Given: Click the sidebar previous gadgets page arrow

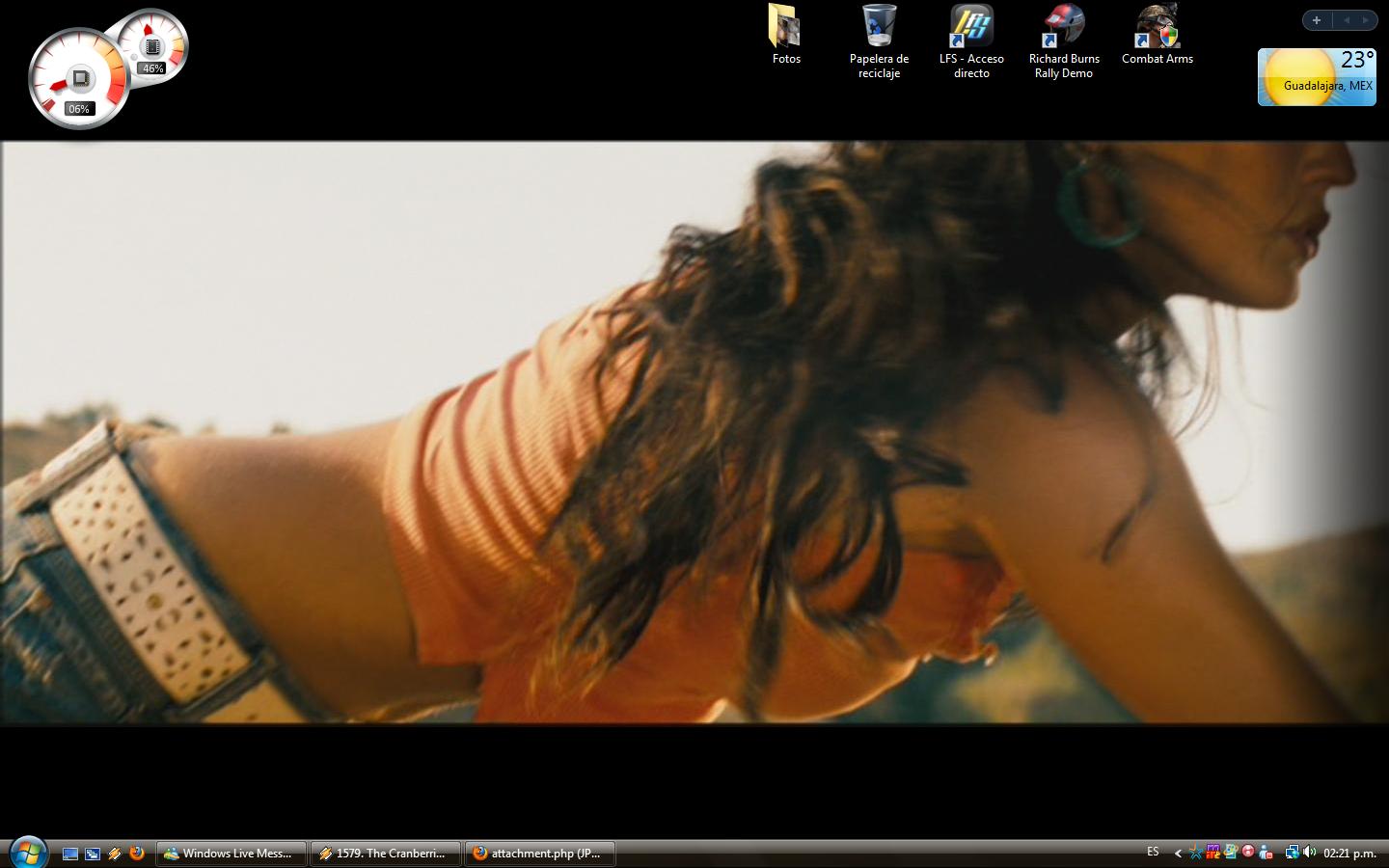Looking at the screenshot, I should pos(1347,20).
